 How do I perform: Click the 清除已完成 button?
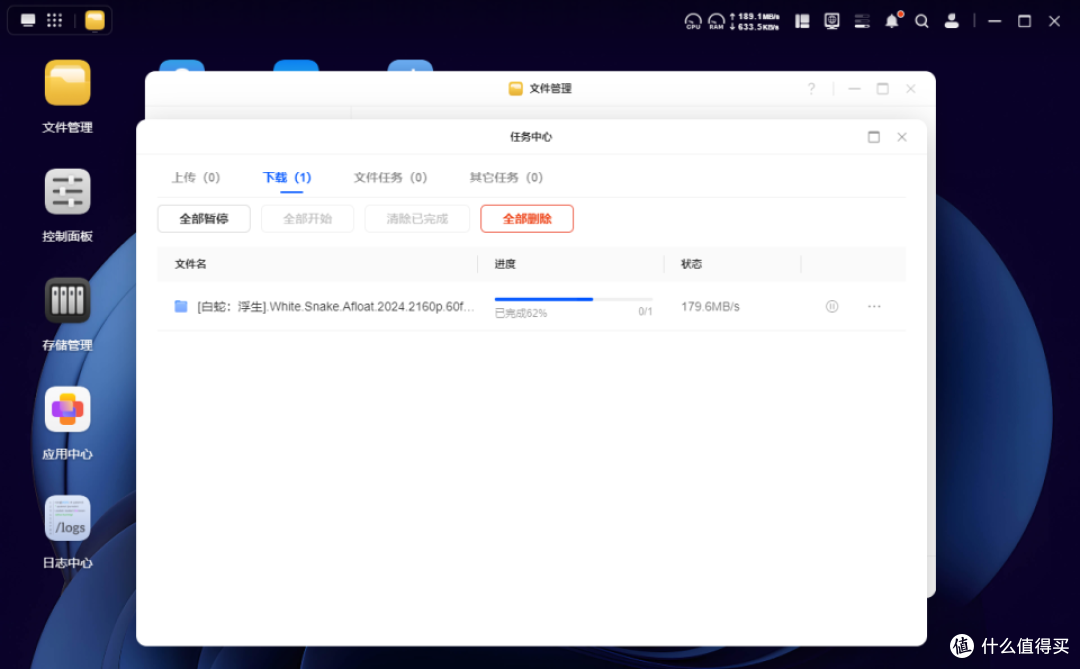click(417, 218)
